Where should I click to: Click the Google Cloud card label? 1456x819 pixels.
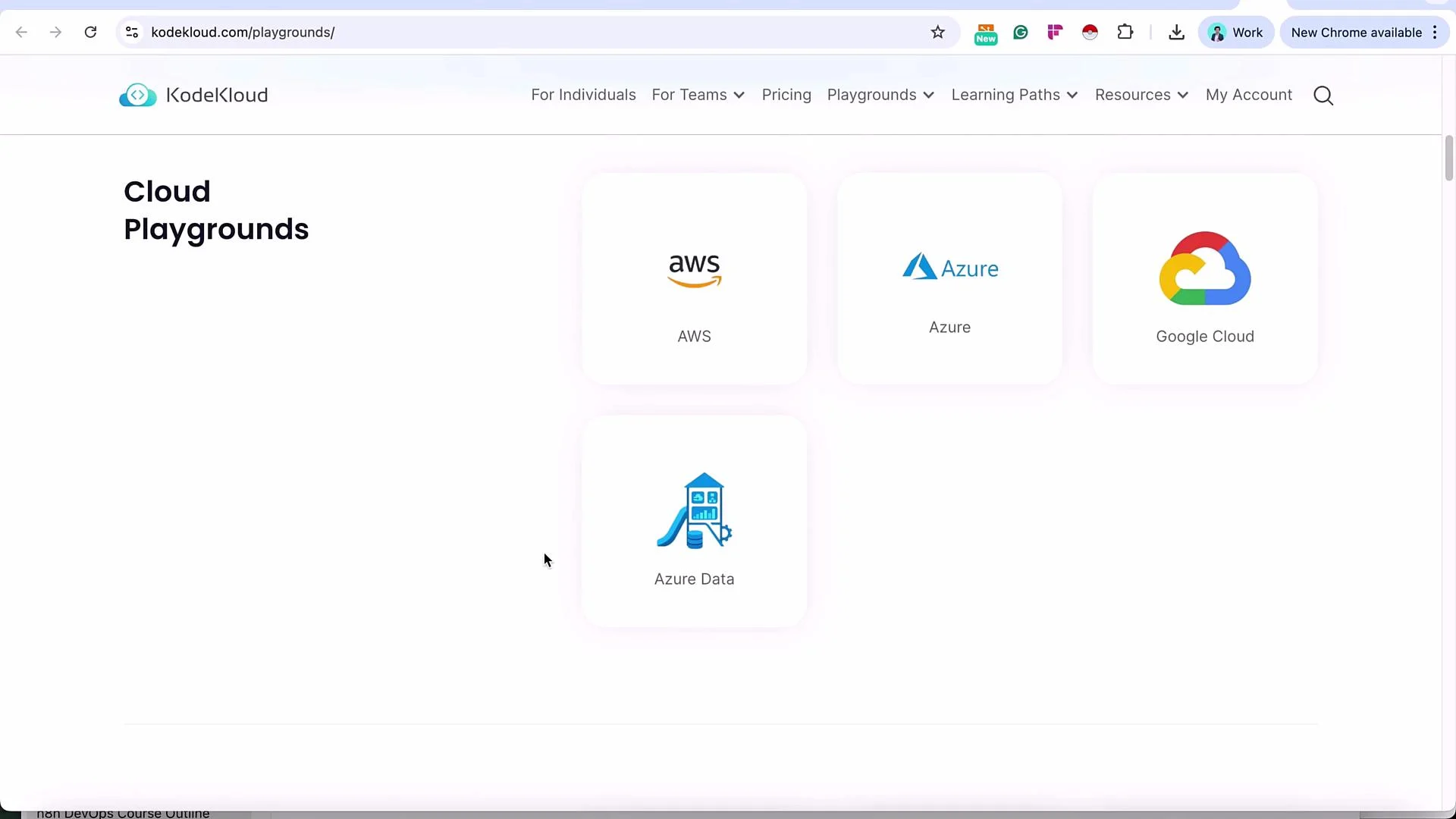tap(1205, 337)
